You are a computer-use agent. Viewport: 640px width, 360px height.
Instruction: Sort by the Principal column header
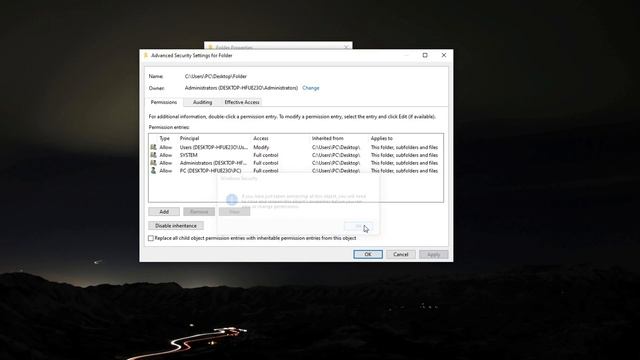tap(189, 138)
